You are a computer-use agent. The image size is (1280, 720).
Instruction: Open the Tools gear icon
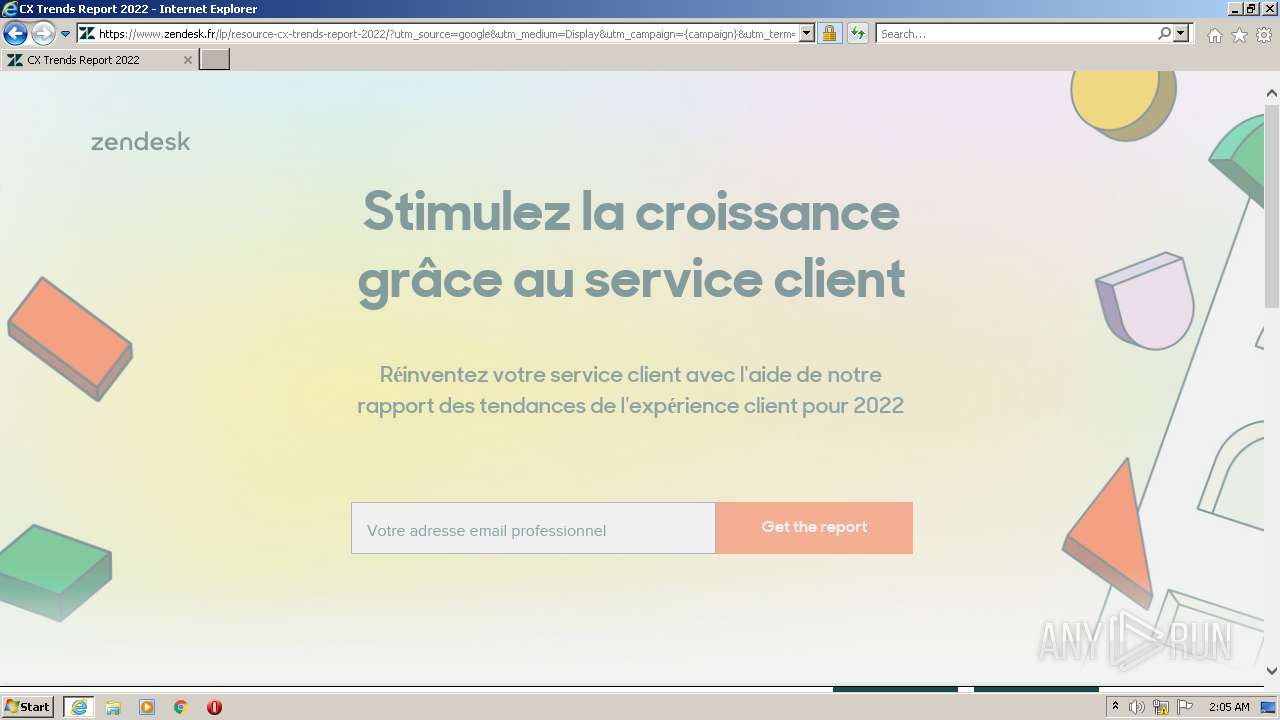(x=1264, y=35)
